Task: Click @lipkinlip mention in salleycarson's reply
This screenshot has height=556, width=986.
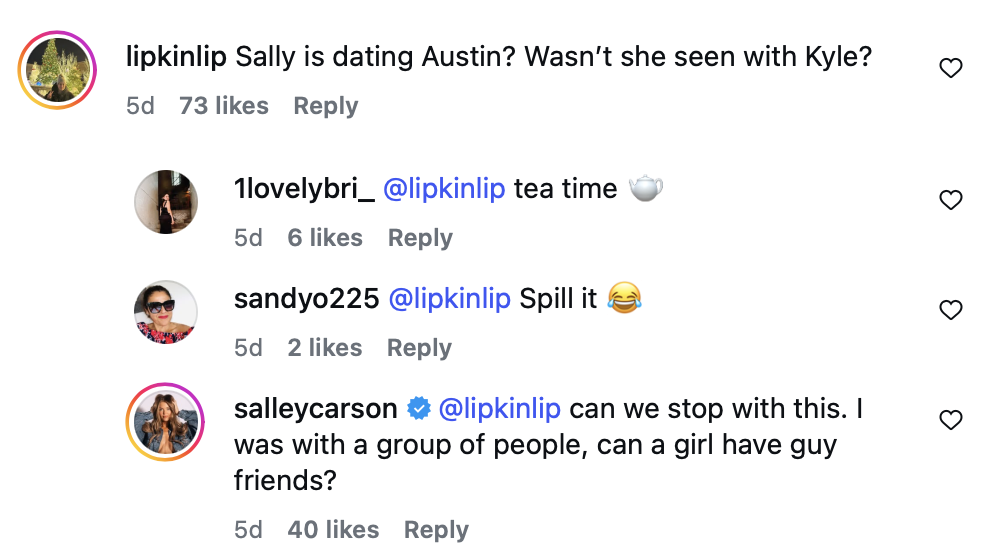Action: (x=500, y=408)
